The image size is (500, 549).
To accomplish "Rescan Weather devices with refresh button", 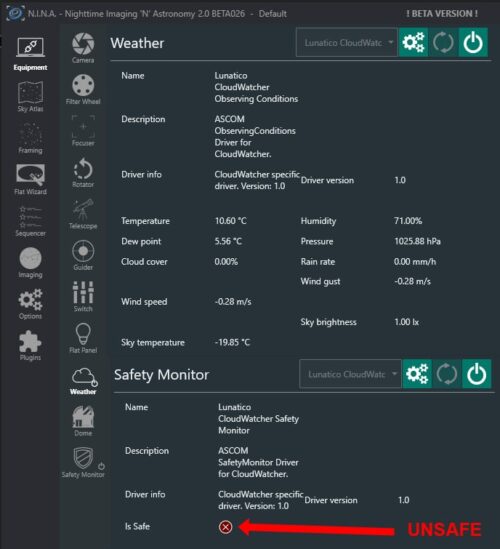I will [x=443, y=42].
